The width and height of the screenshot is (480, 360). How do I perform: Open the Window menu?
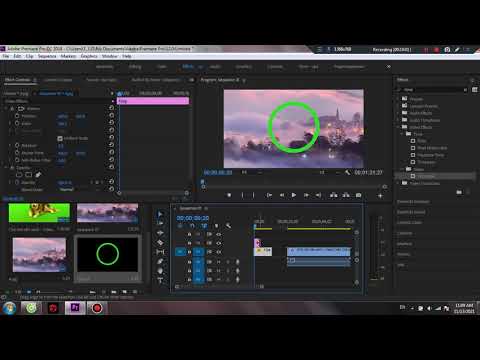pyautogui.click(x=110, y=56)
